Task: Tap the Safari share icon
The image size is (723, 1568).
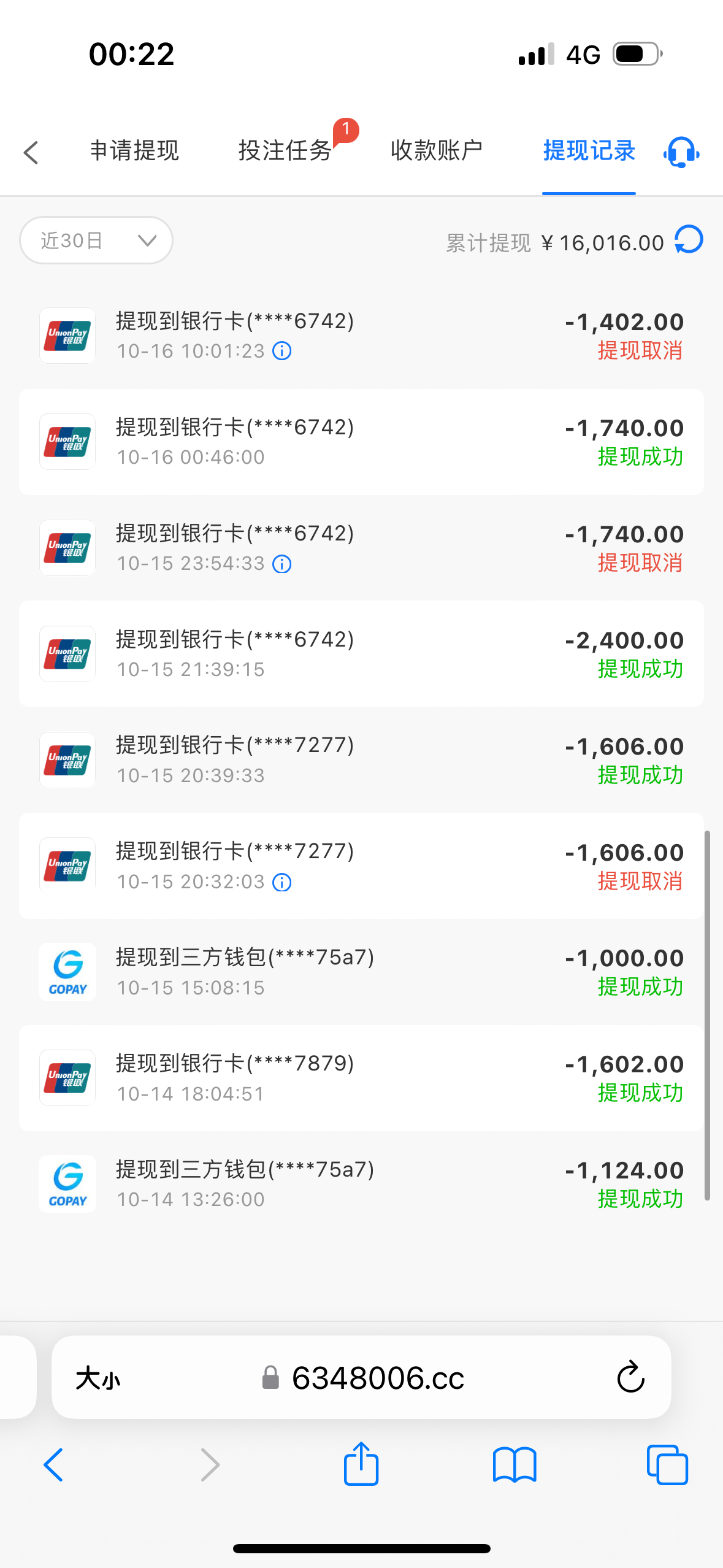Action: click(361, 1464)
